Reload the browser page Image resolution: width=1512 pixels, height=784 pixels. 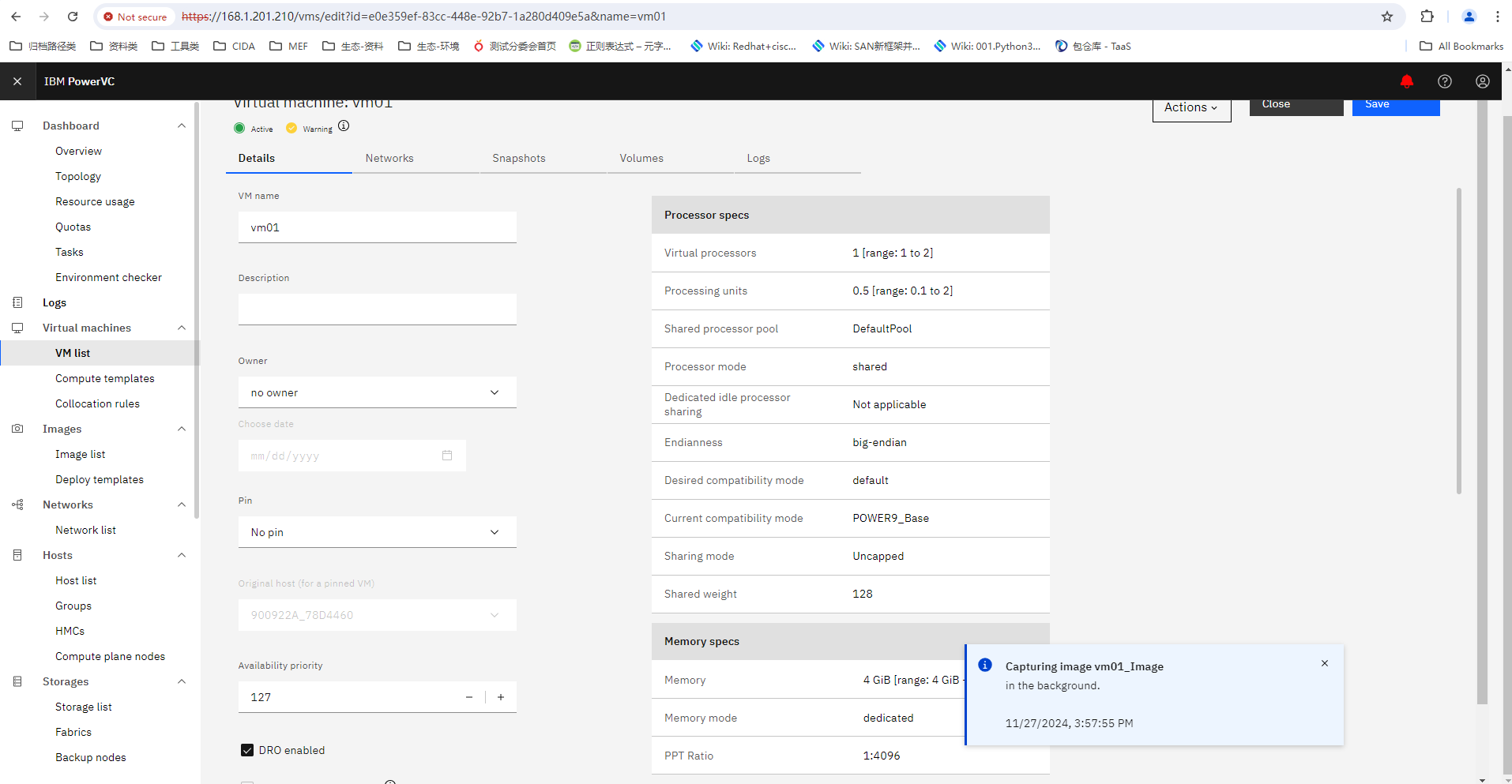coord(73,17)
